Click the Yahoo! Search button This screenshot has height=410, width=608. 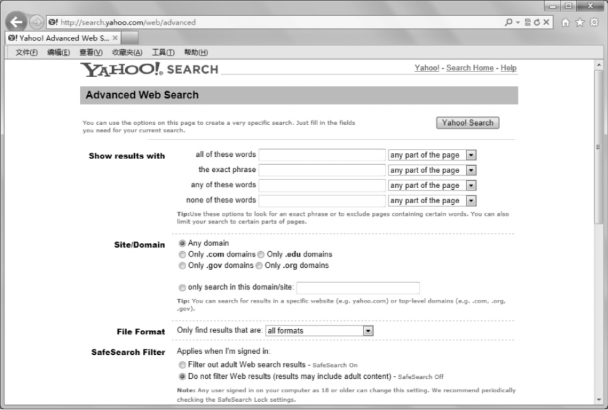468,123
